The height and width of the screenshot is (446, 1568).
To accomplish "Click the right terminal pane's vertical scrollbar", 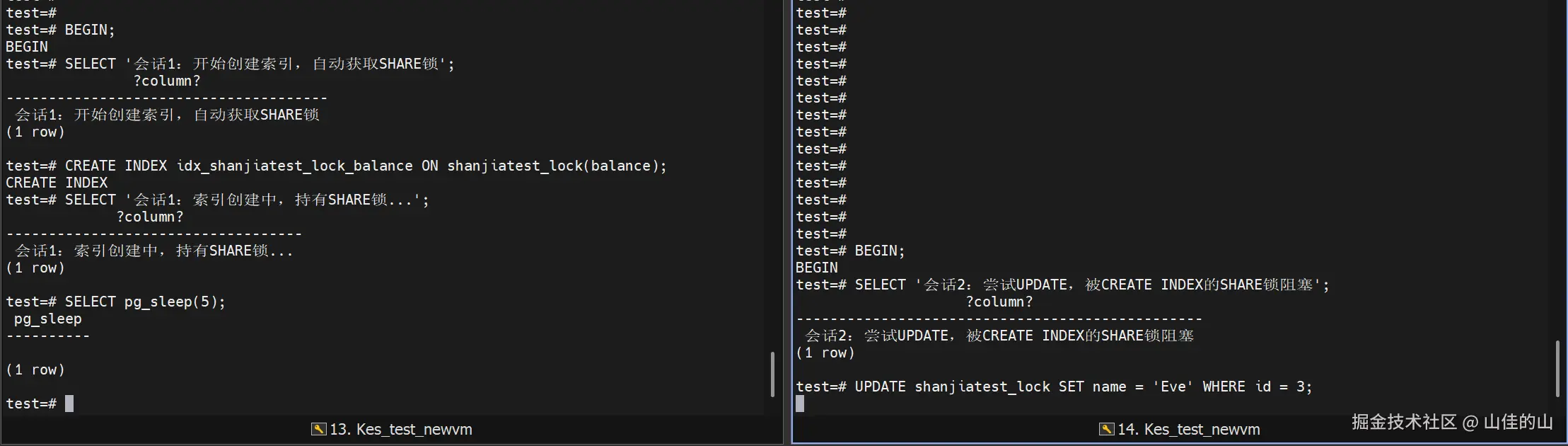I will 1557,368.
